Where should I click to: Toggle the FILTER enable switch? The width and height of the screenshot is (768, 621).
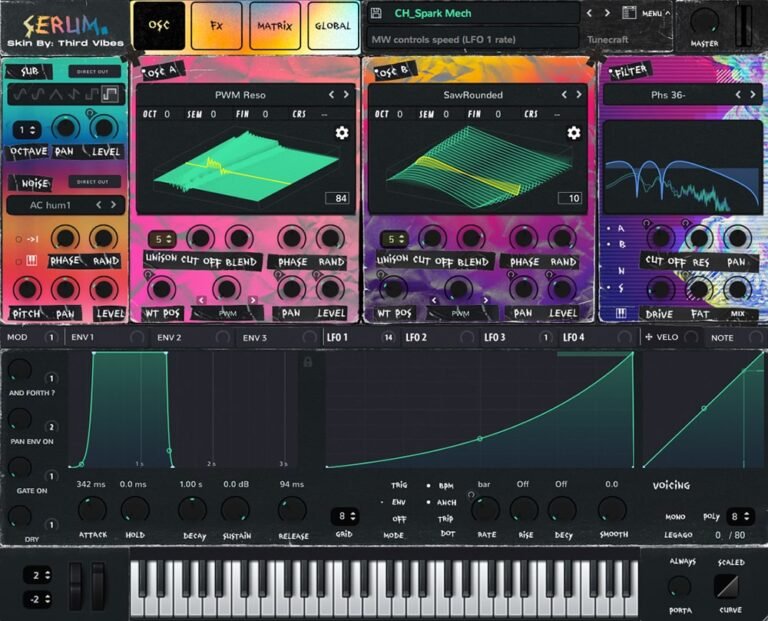click(611, 72)
